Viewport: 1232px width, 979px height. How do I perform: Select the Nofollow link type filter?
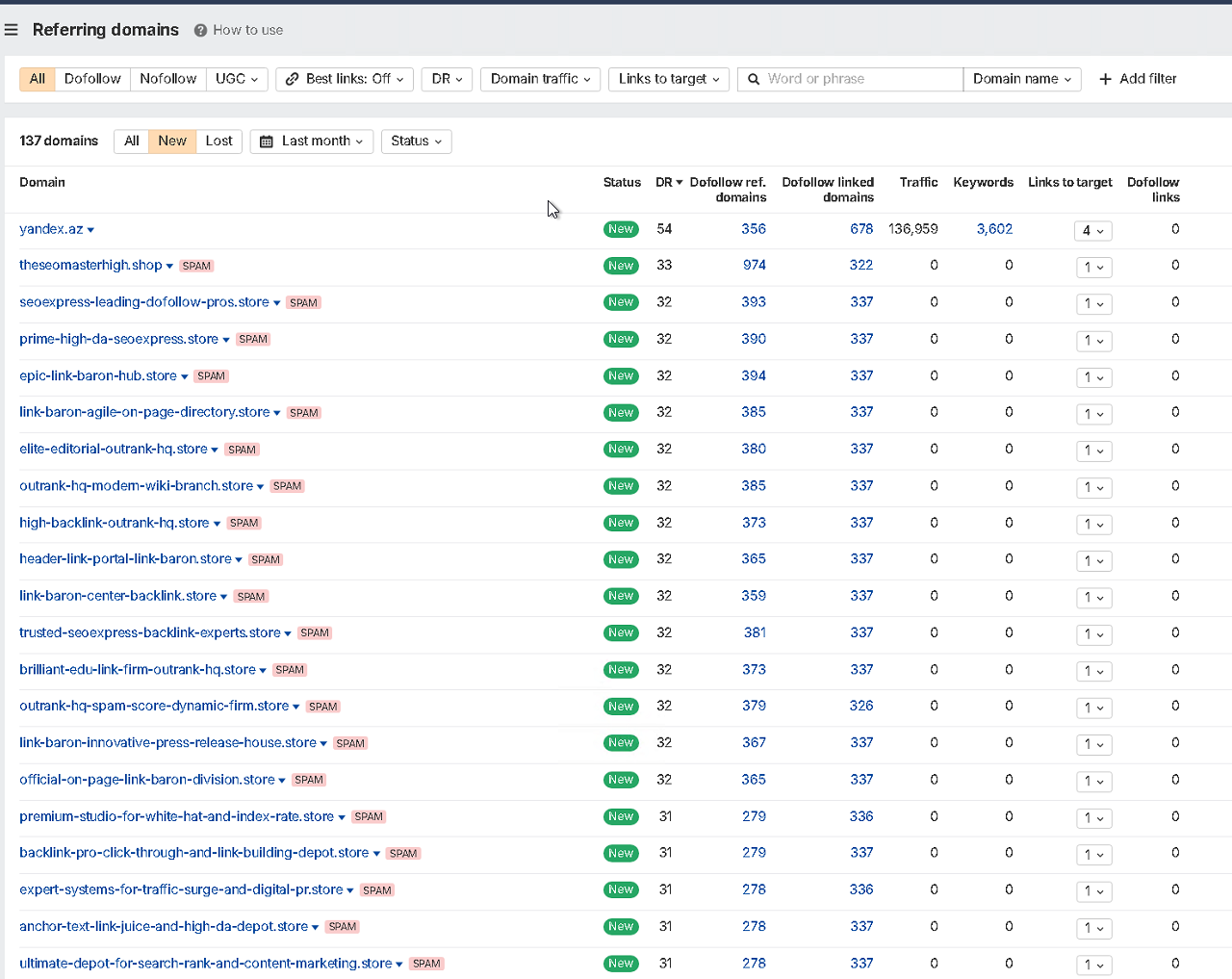tap(167, 79)
